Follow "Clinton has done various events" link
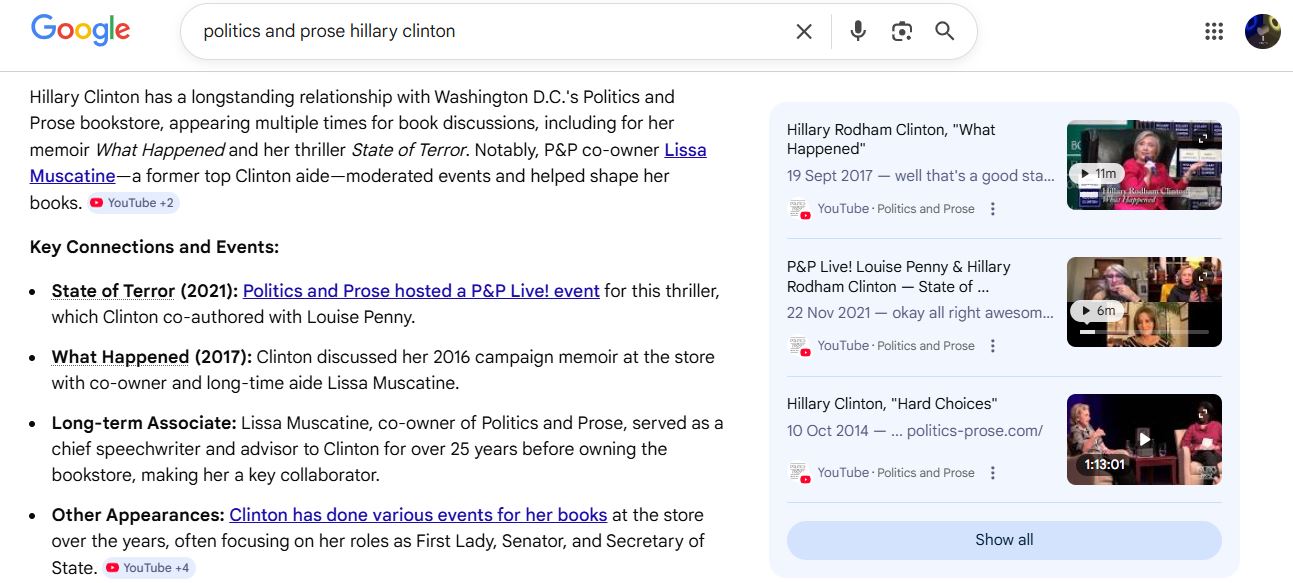This screenshot has width=1293, height=583. [x=418, y=515]
